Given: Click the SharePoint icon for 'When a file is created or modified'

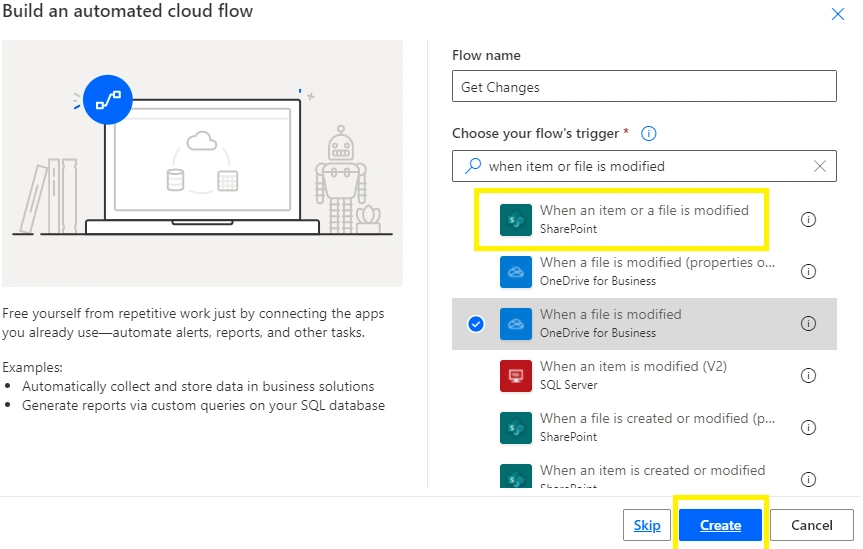Looking at the screenshot, I should pos(516,428).
